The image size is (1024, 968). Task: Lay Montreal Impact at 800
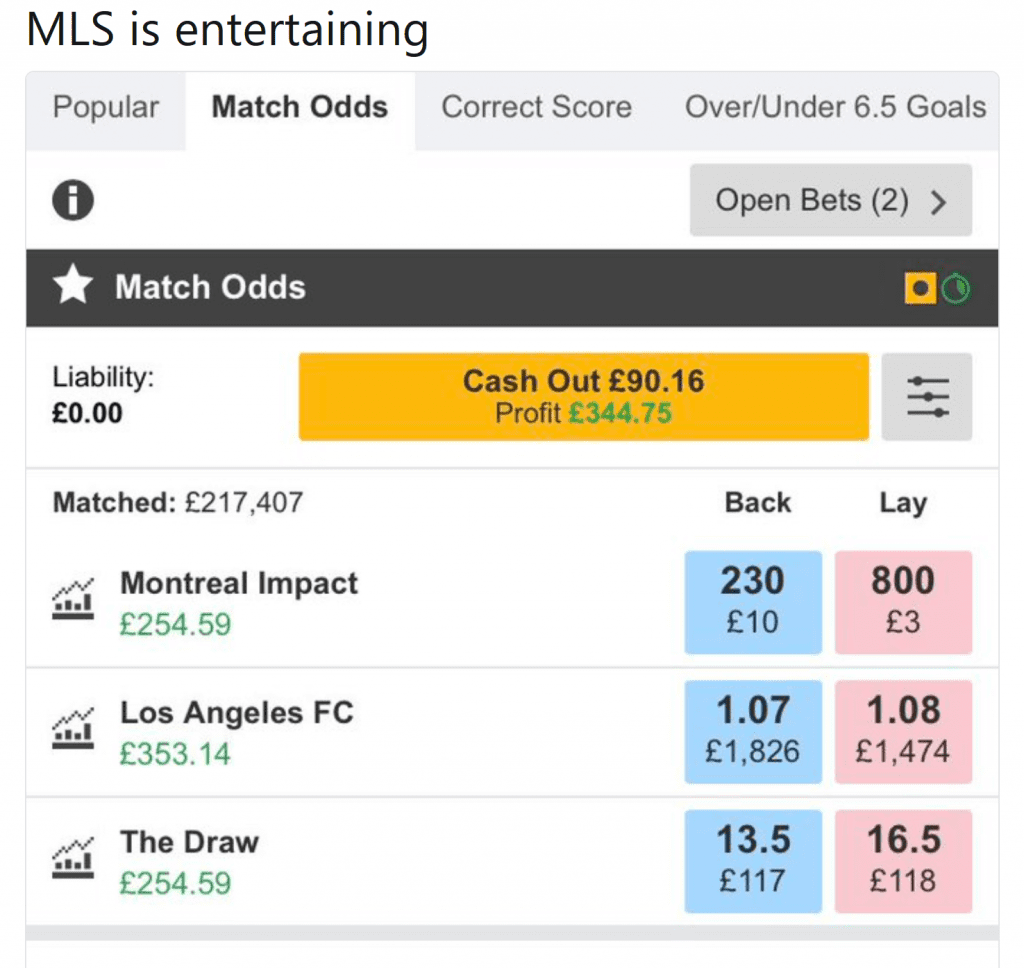903,601
